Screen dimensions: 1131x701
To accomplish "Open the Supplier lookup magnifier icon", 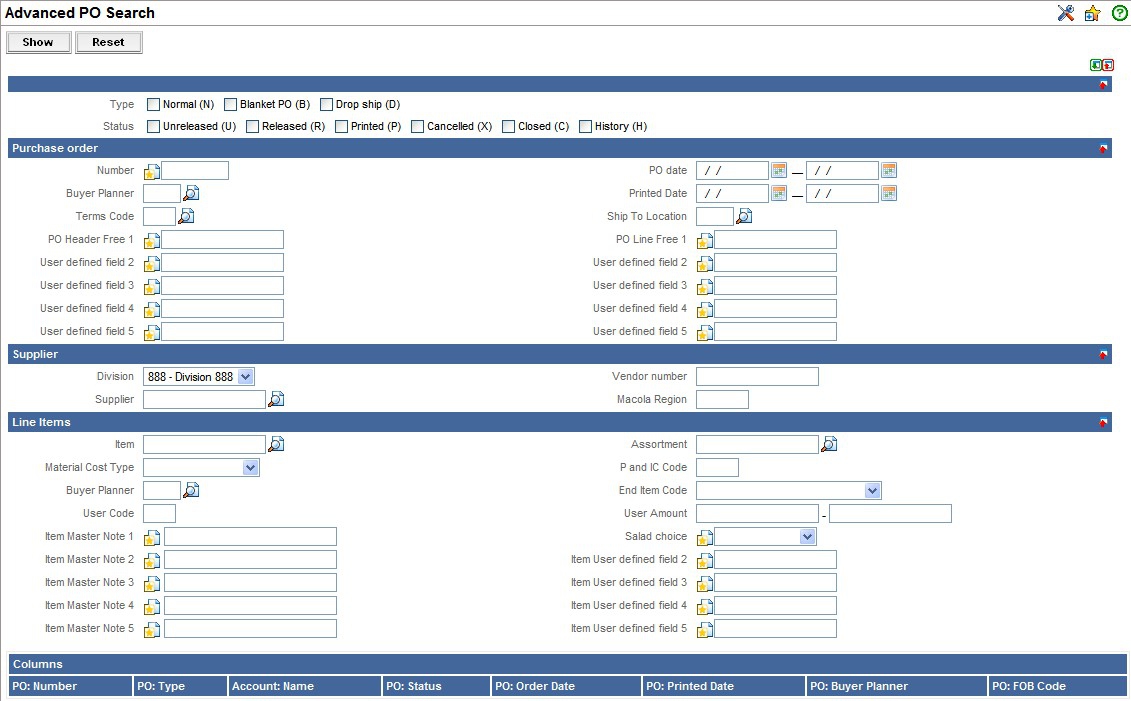I will click(276, 400).
